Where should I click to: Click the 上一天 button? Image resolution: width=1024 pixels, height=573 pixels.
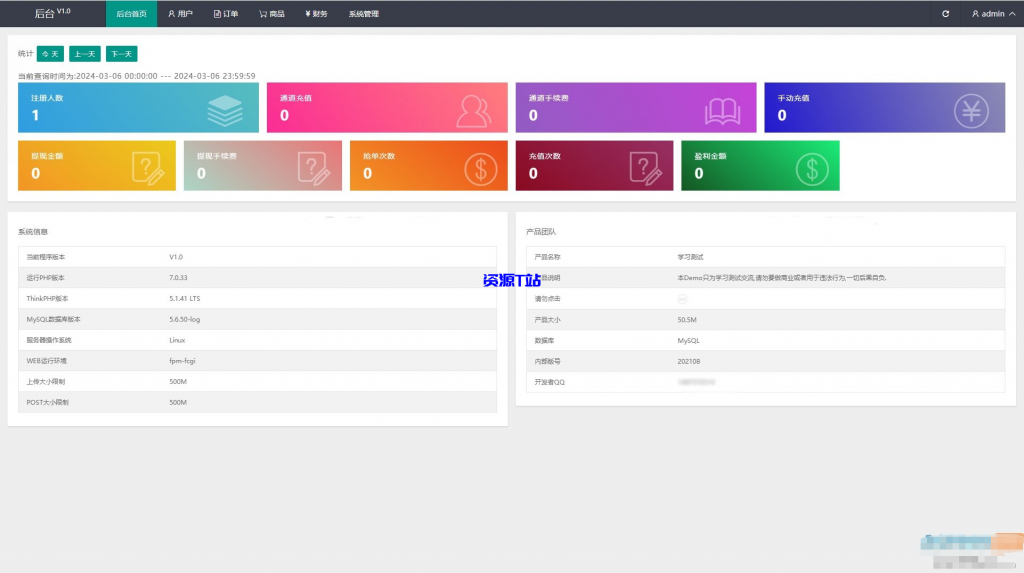[x=85, y=54]
